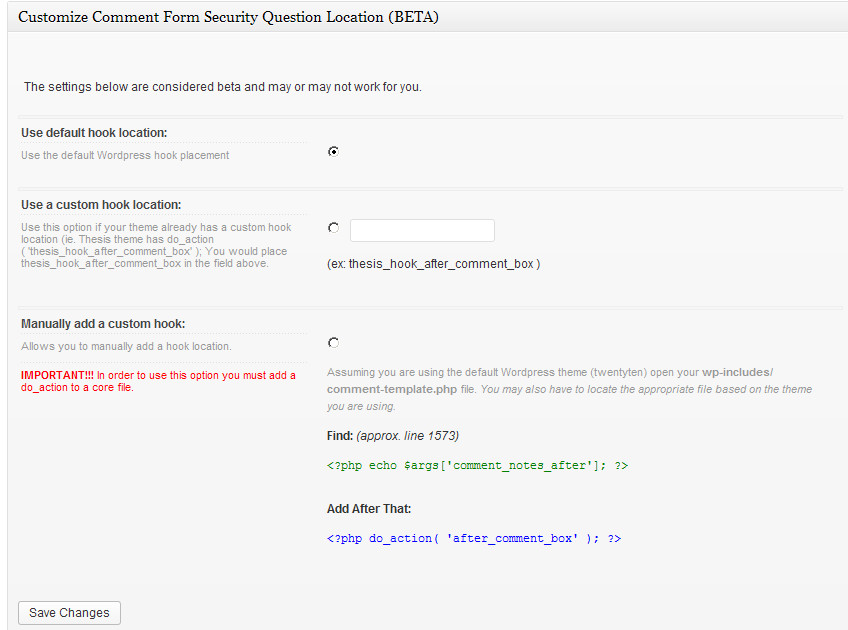Click the example thesis_hook_after_comment_box hint text

coord(433,264)
